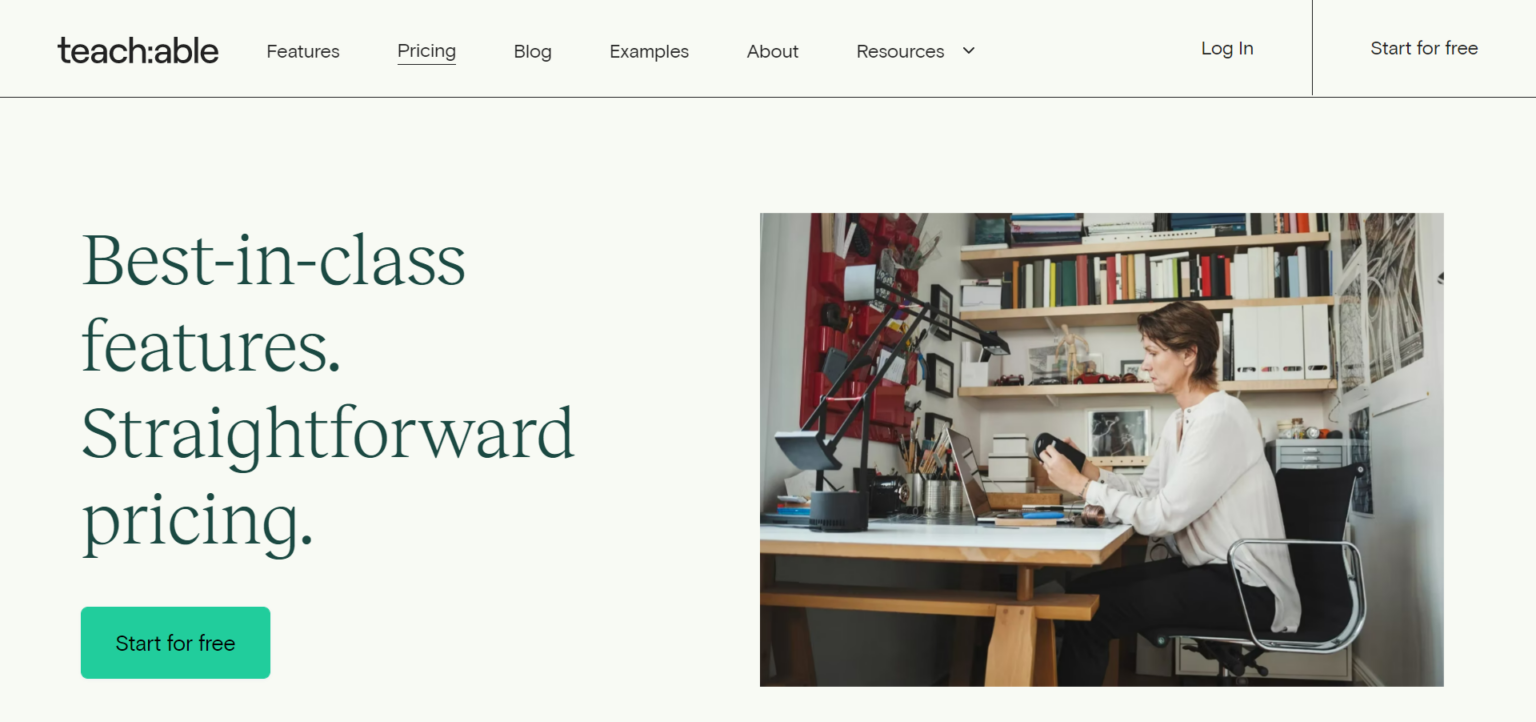Open the Features page
The image size is (1536, 722).
click(303, 51)
